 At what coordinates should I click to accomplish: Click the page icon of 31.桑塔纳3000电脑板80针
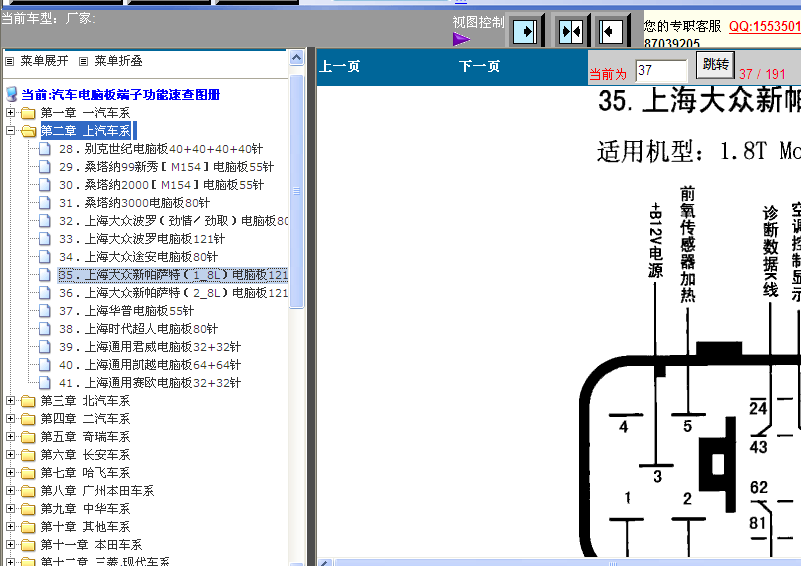[45, 203]
